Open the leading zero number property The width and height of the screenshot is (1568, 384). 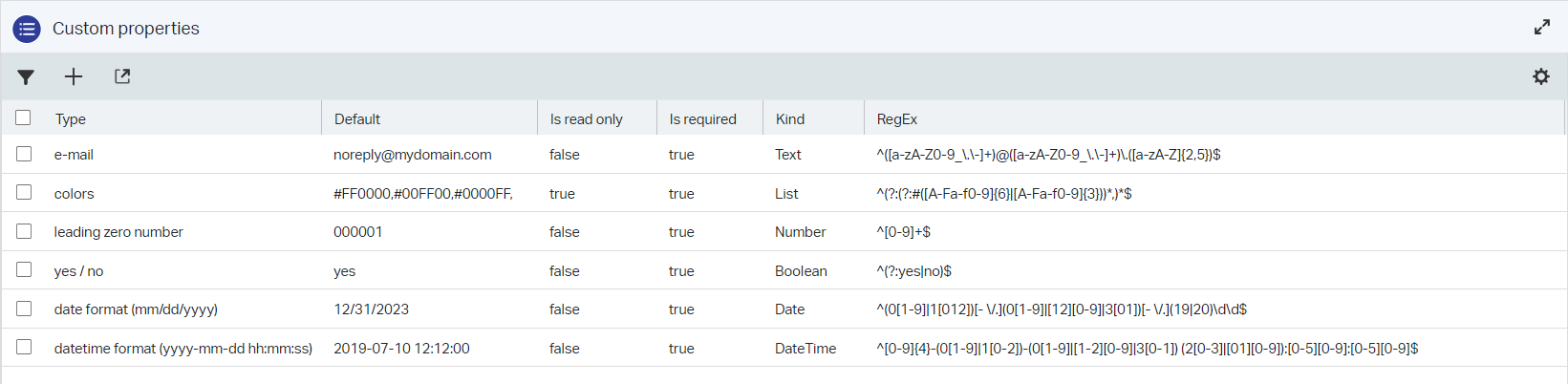coord(118,232)
